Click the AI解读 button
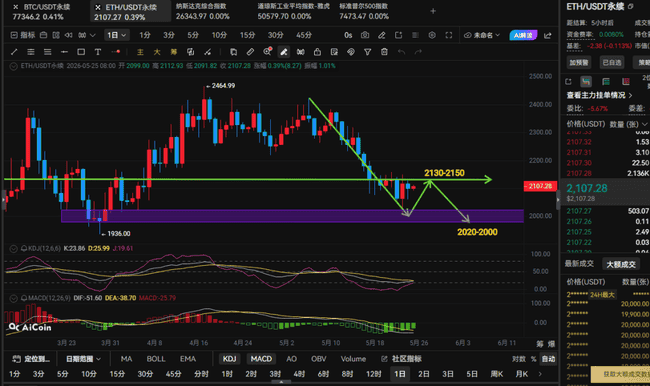The height and width of the screenshot is (386, 650). pyautogui.click(x=523, y=35)
